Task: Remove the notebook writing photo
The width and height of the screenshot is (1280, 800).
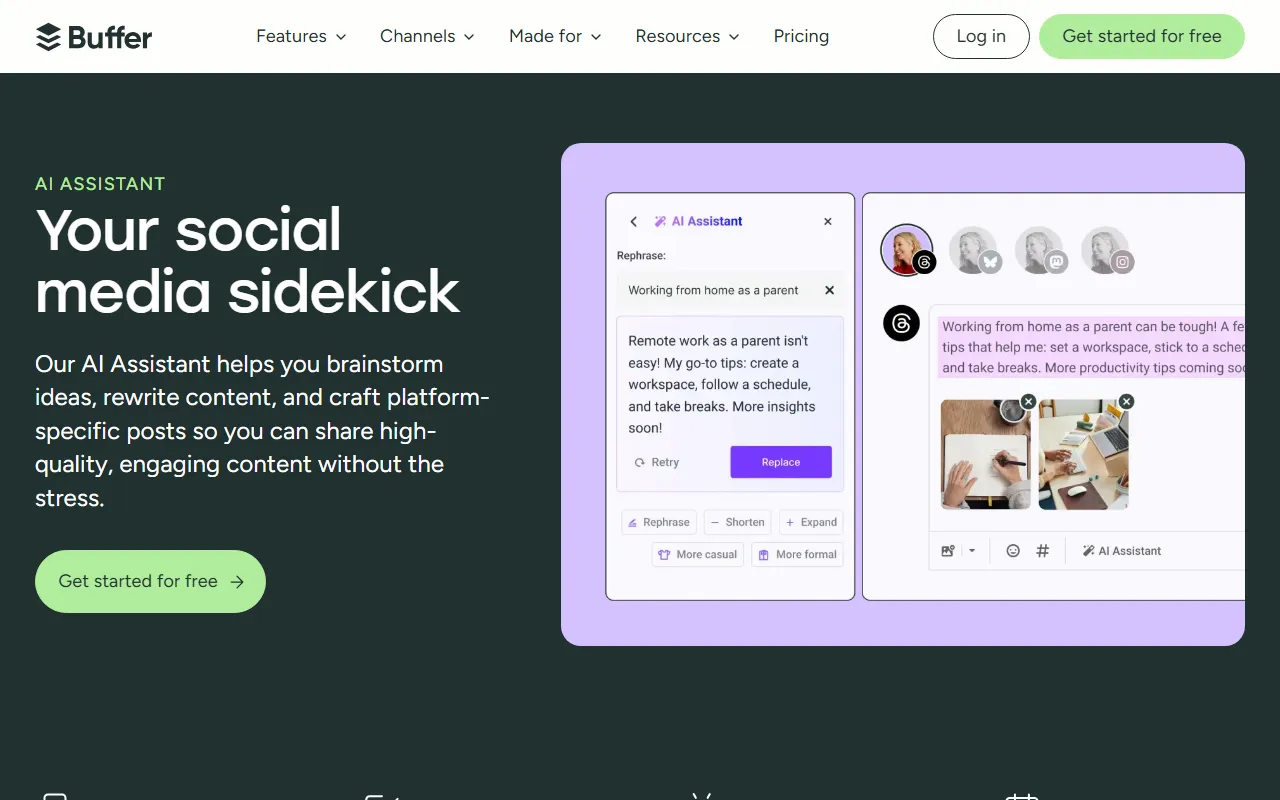Action: tap(1028, 402)
